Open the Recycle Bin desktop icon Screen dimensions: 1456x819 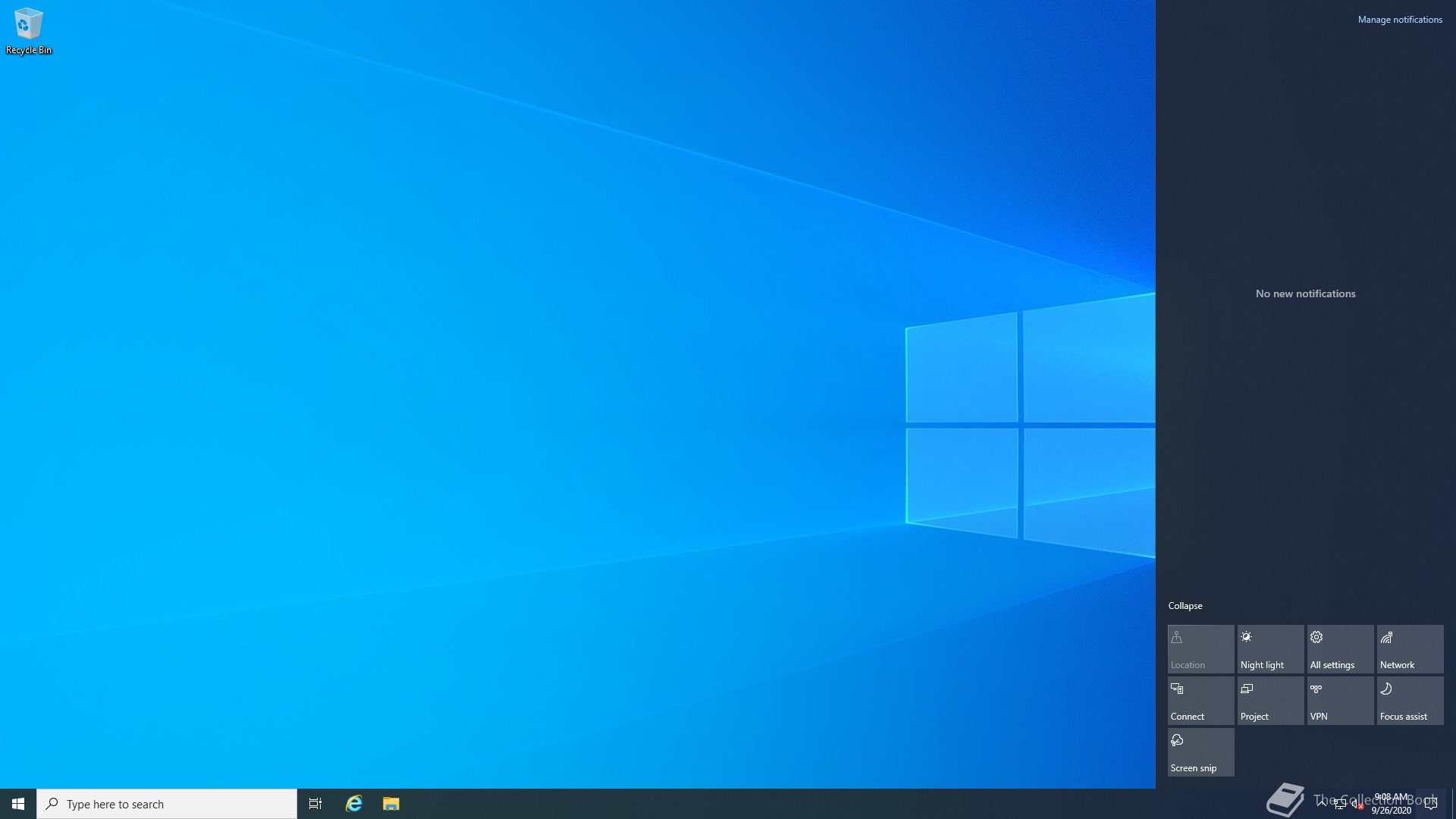29,32
